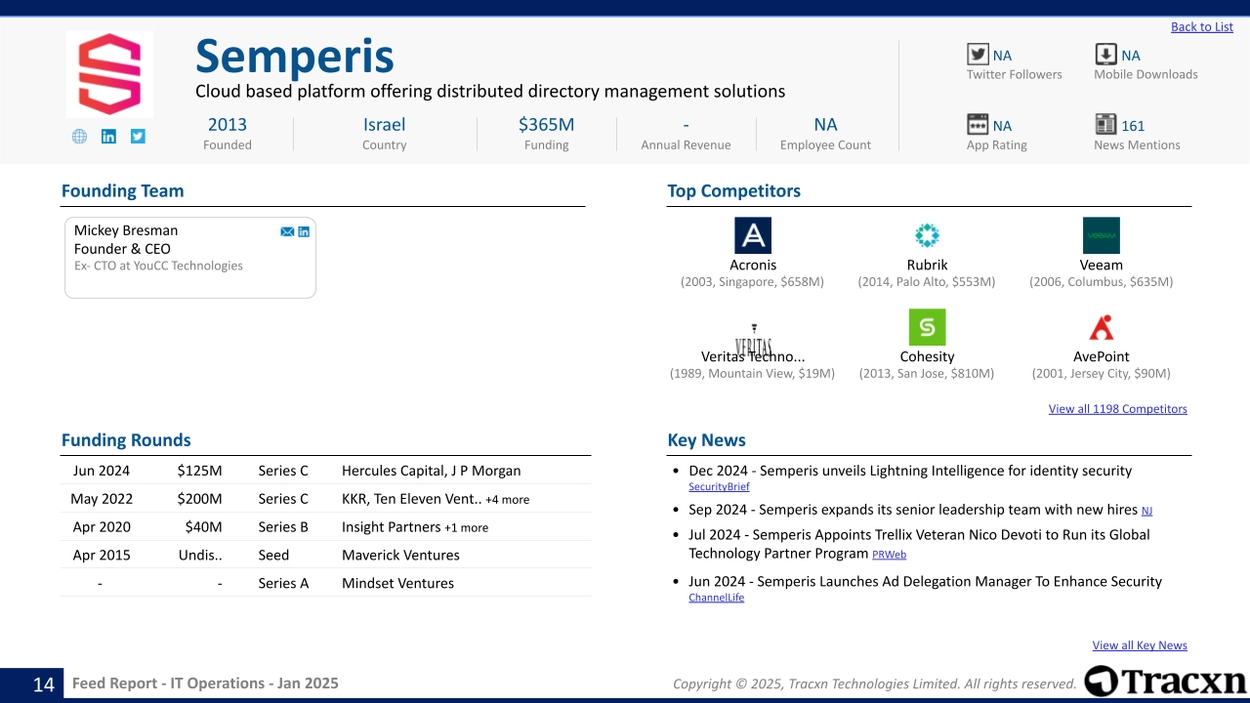
Task: Click the Israel country value
Action: [x=384, y=124]
